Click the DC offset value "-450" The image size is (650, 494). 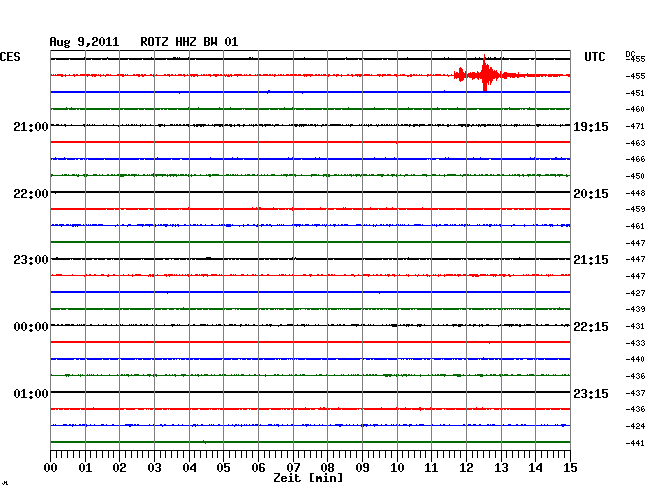(635, 176)
